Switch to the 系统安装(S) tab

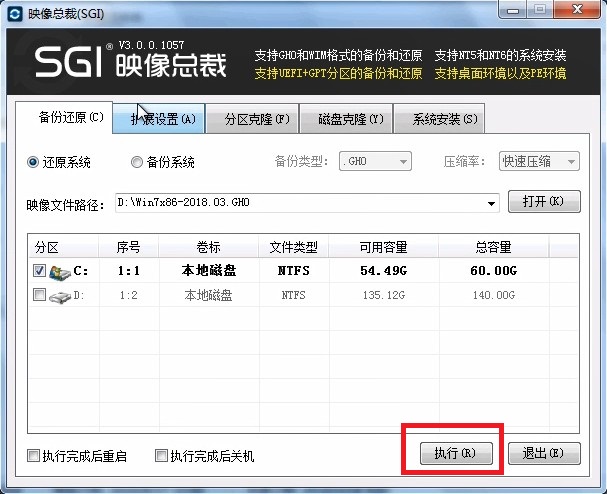(439, 119)
